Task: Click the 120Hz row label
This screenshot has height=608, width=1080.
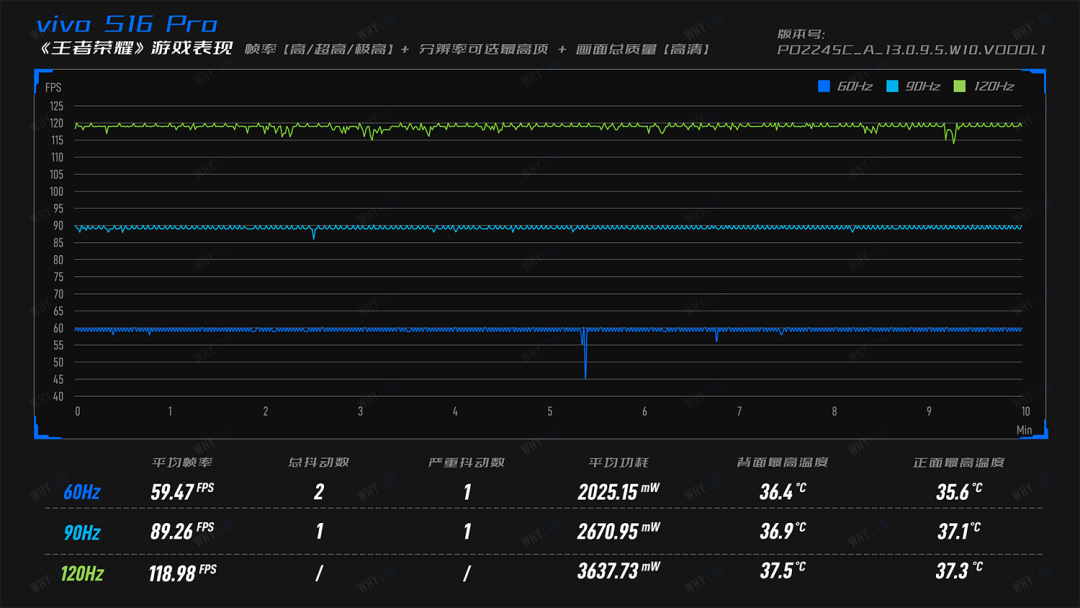Action: 82,574
